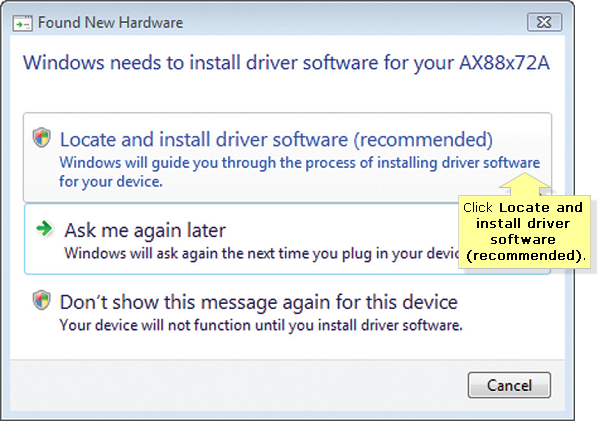
Task: Click the 'Windows needs to install driver software' heading
Action: coord(286,63)
